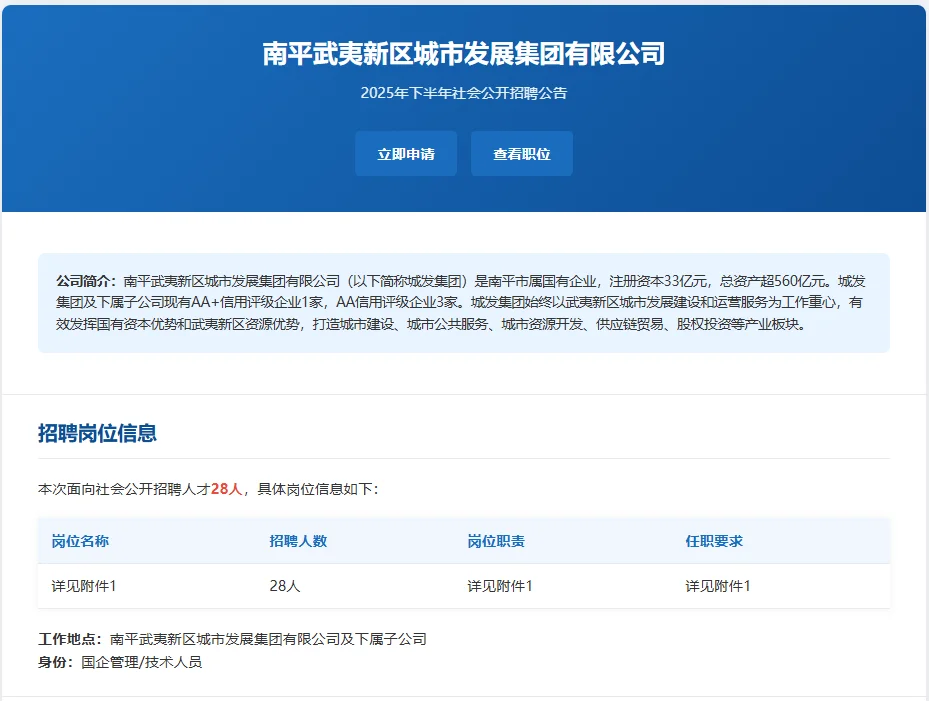This screenshot has height=701, width=929.
Task: Click the bottom blue footer bar
Action: coord(464,698)
